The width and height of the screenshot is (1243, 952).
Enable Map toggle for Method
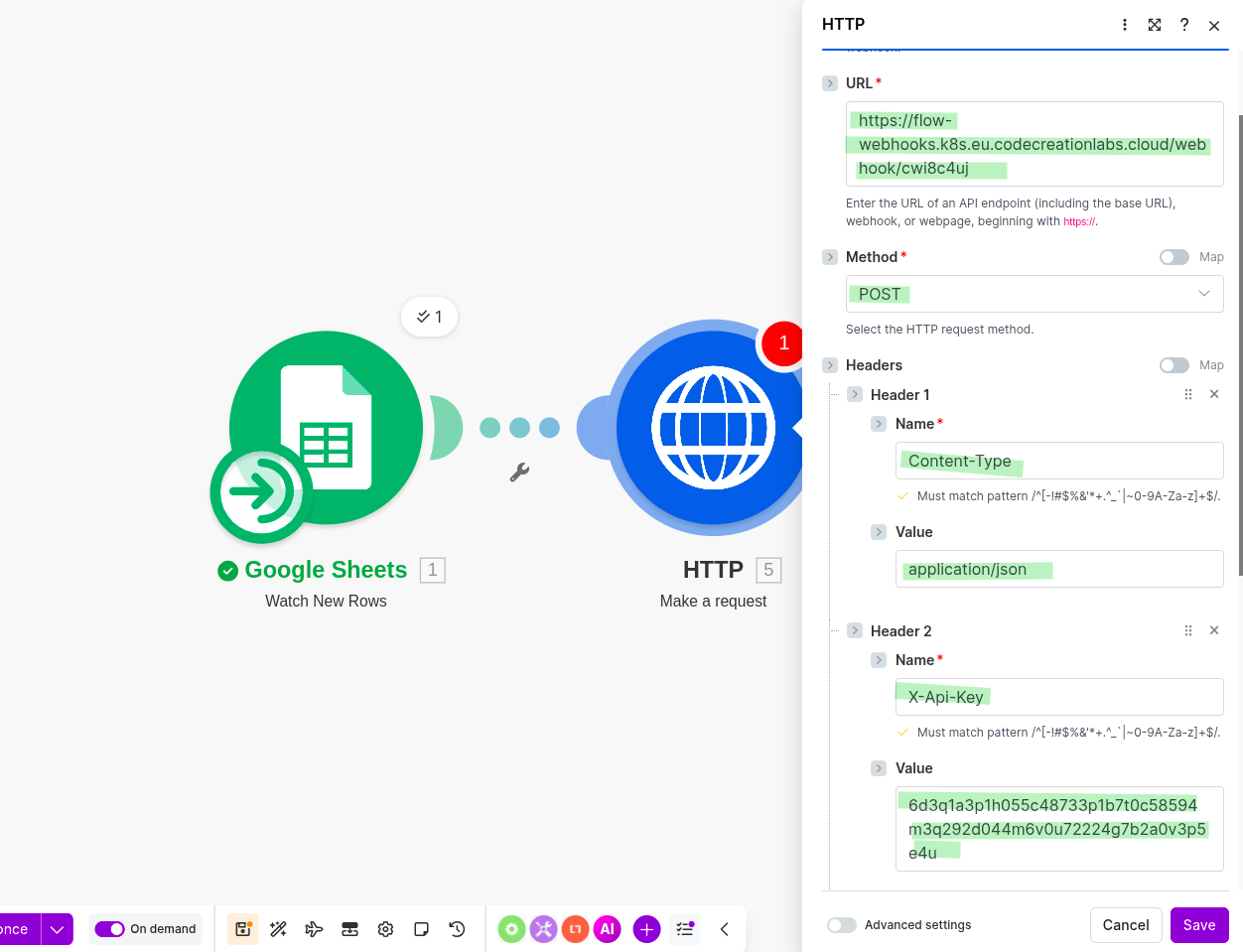tap(1174, 257)
